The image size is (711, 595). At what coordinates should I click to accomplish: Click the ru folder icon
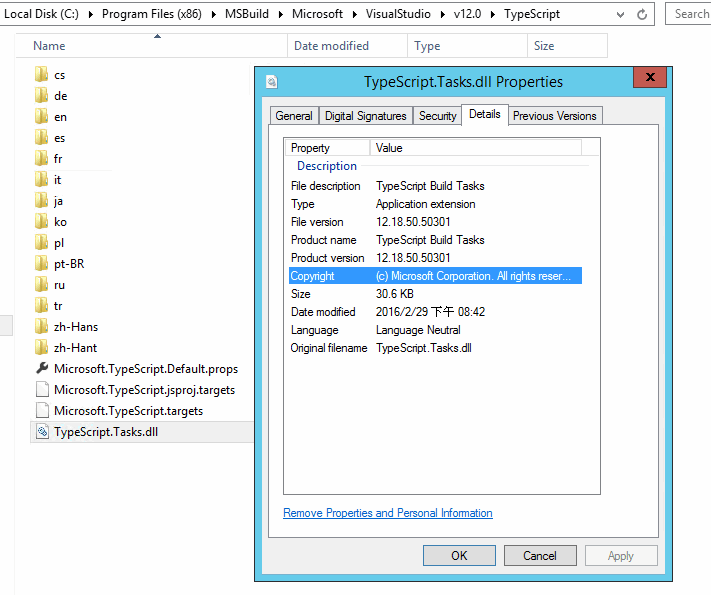(41, 284)
